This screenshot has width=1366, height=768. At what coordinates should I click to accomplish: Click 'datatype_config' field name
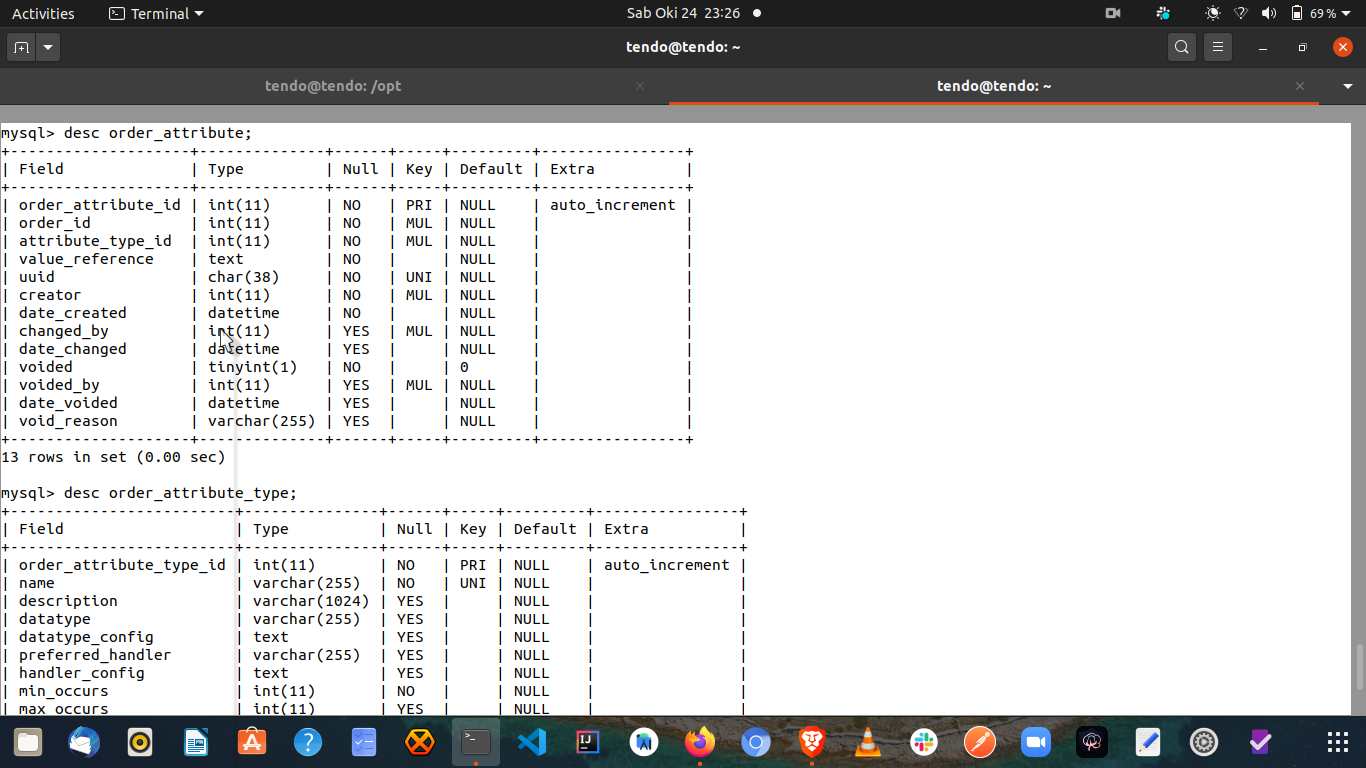[86, 637]
